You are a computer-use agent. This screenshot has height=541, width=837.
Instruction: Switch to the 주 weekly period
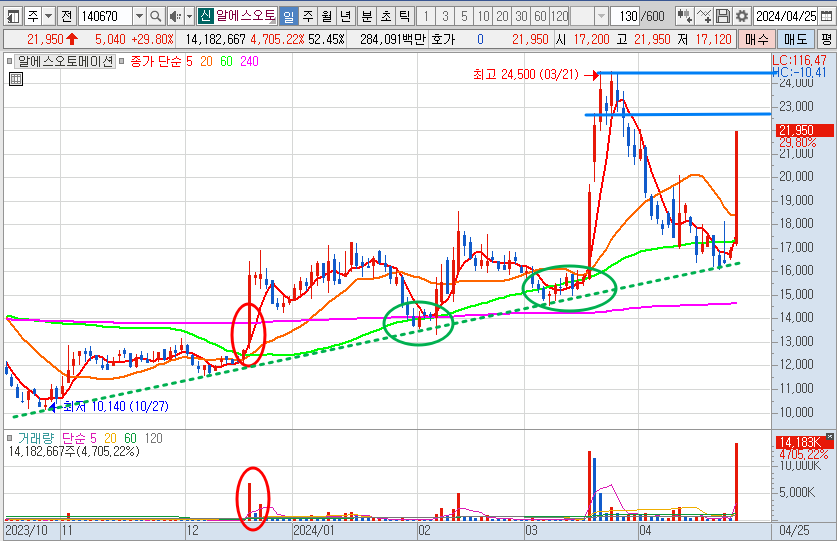(x=307, y=17)
